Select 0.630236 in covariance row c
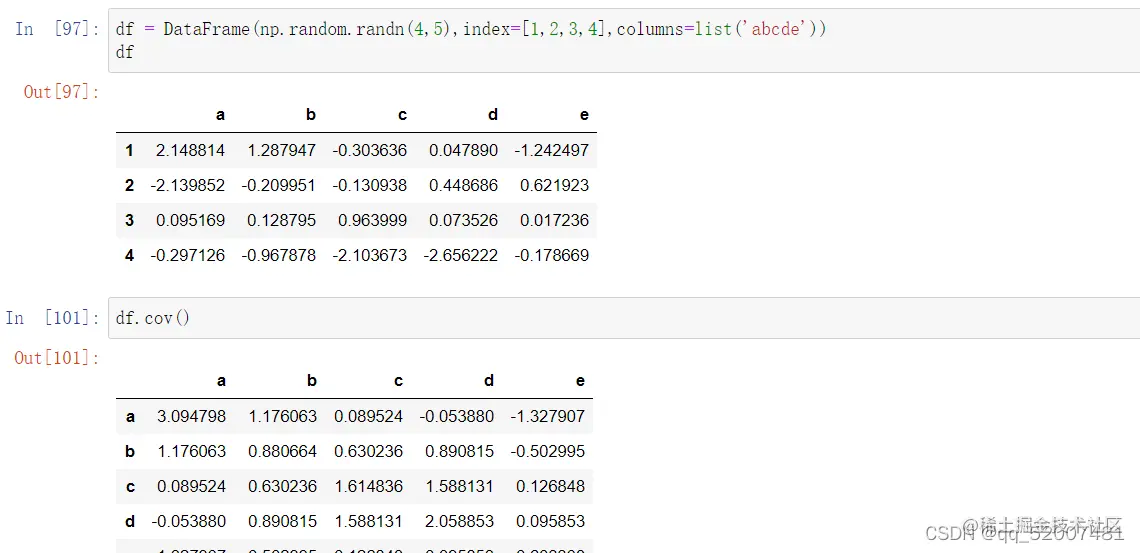Image resolution: width=1140 pixels, height=553 pixels. 282,486
